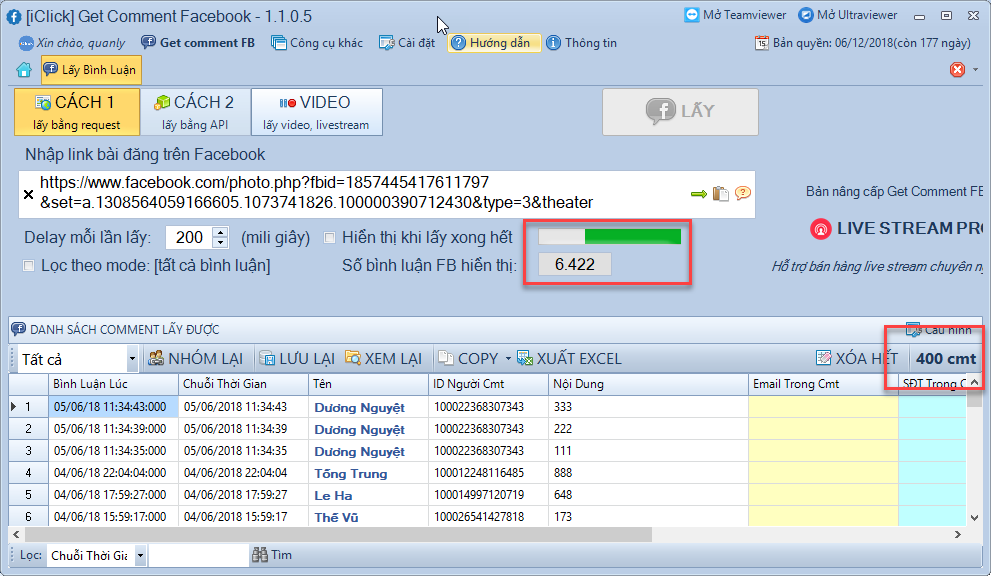The width and height of the screenshot is (991, 576).
Task: Open the Hướng dẫn guide menu
Action: point(494,43)
